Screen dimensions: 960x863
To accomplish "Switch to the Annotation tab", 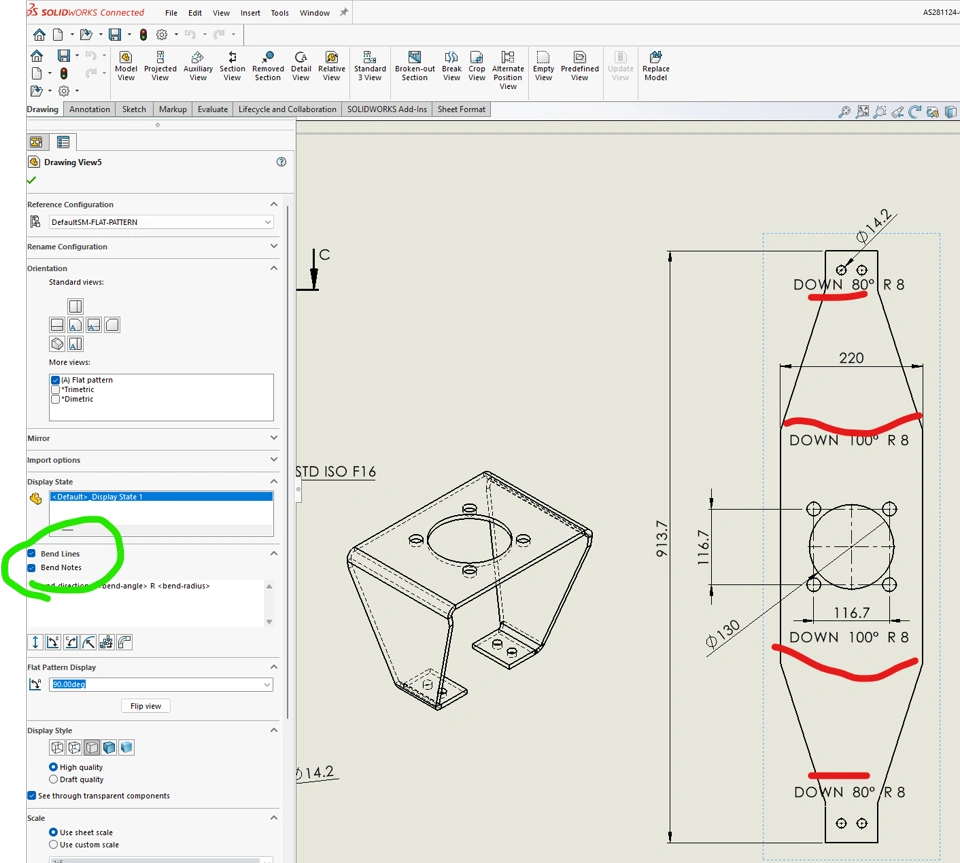I will point(90,109).
